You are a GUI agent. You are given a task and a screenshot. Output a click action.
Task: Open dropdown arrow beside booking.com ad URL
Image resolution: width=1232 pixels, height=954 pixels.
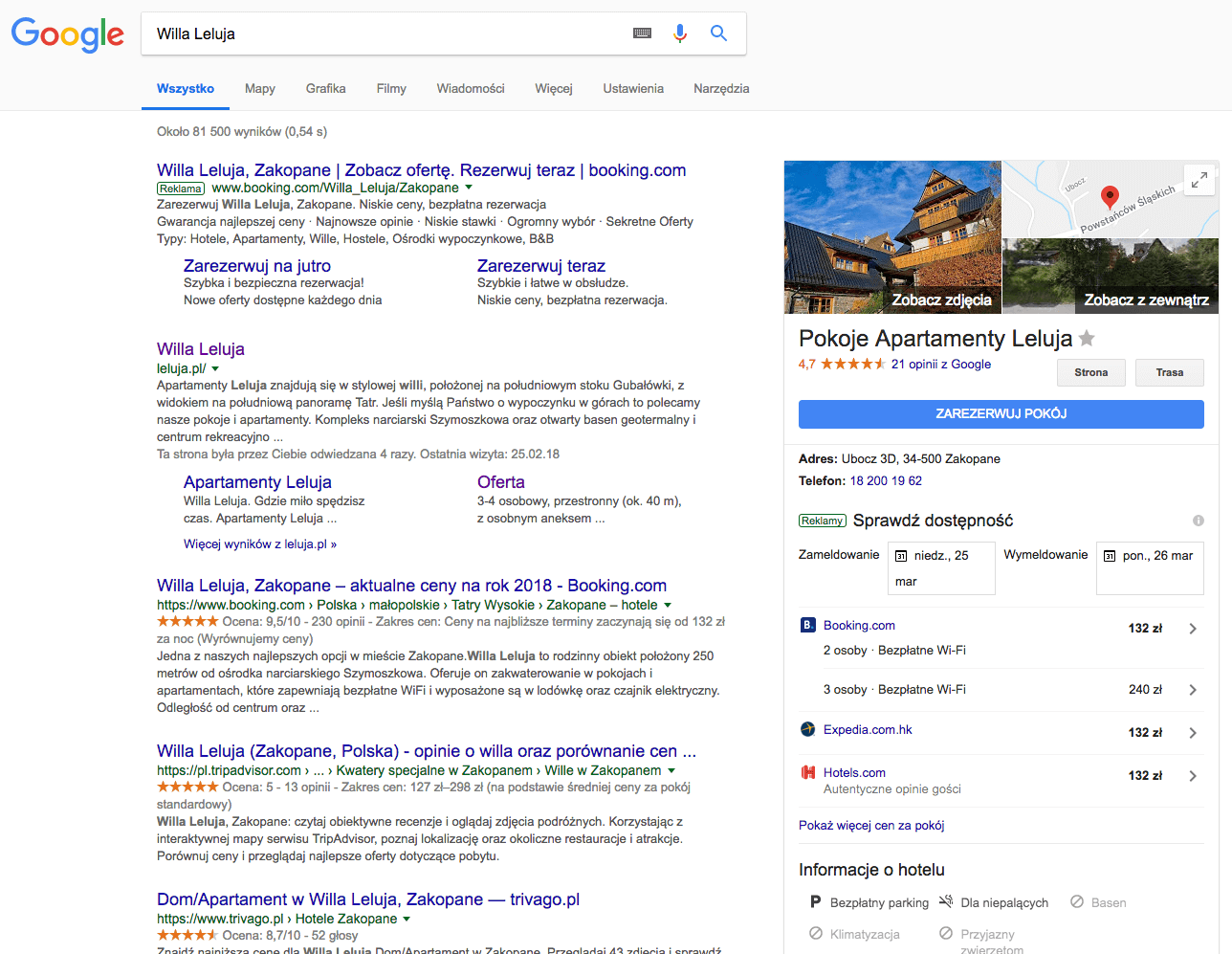coord(469,189)
